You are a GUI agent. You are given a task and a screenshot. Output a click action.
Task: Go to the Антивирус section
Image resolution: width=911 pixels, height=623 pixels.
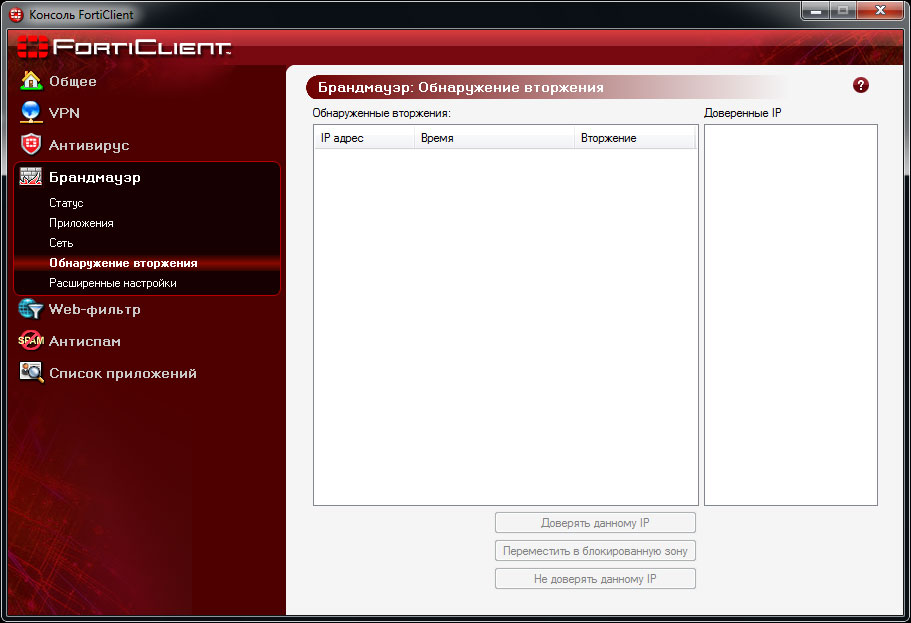coord(89,145)
